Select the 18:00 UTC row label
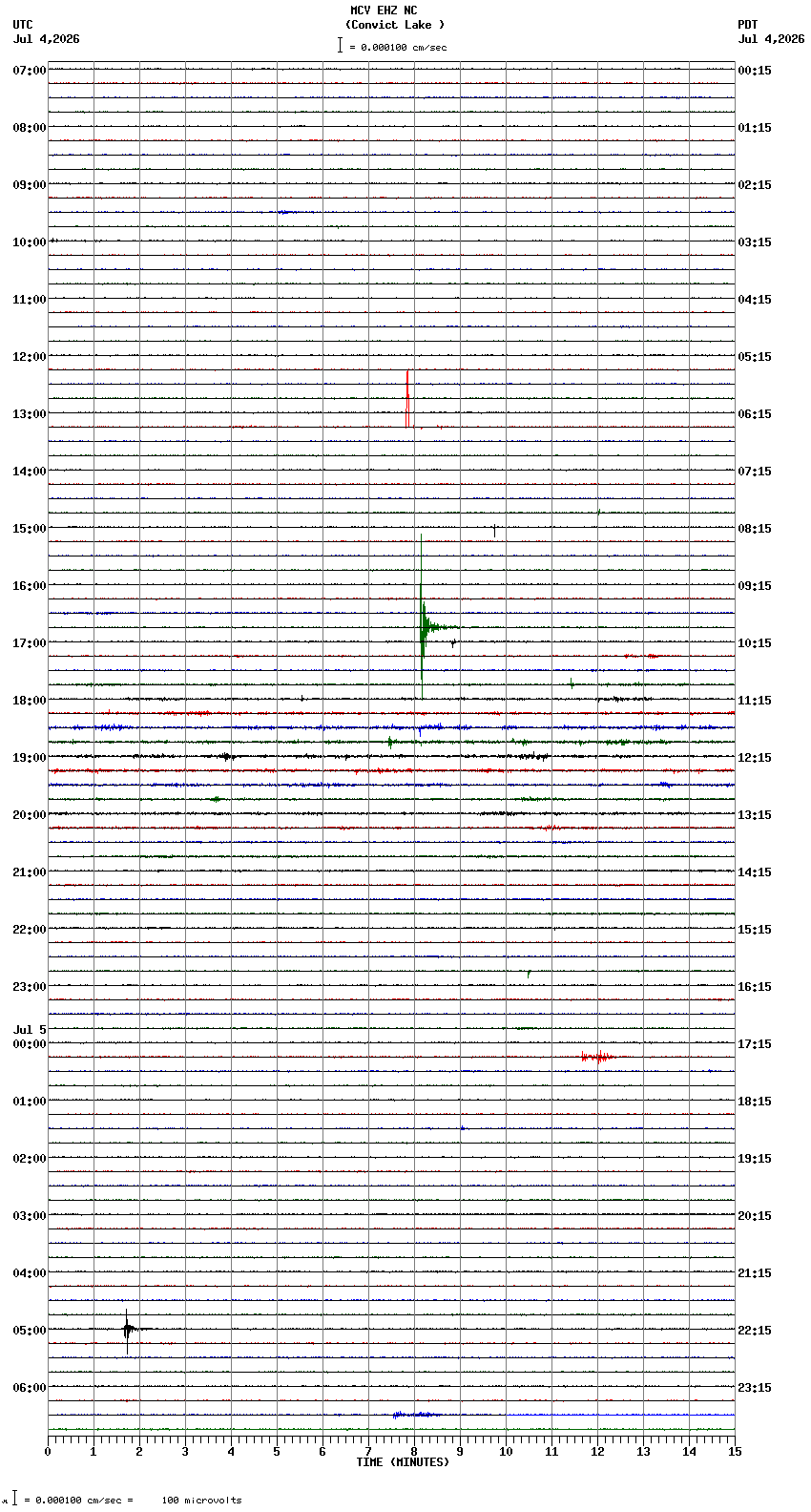 click(30, 701)
